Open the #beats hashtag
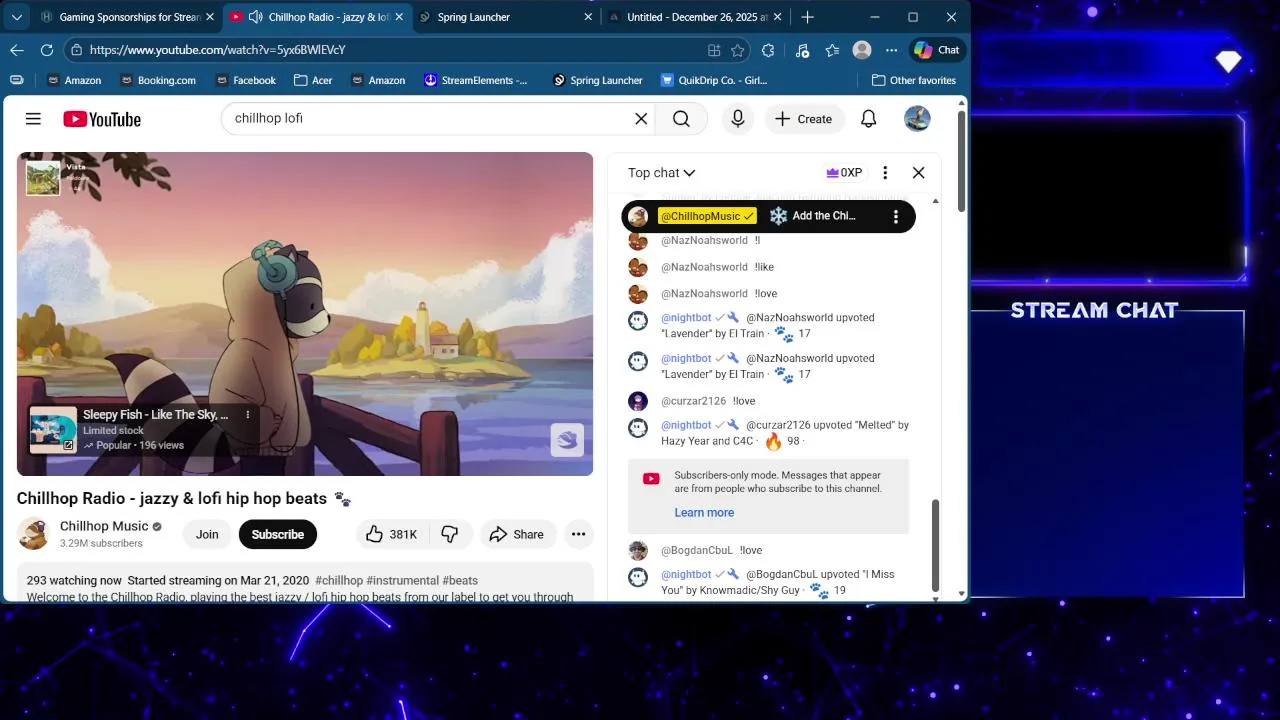1280x720 pixels. 460,580
